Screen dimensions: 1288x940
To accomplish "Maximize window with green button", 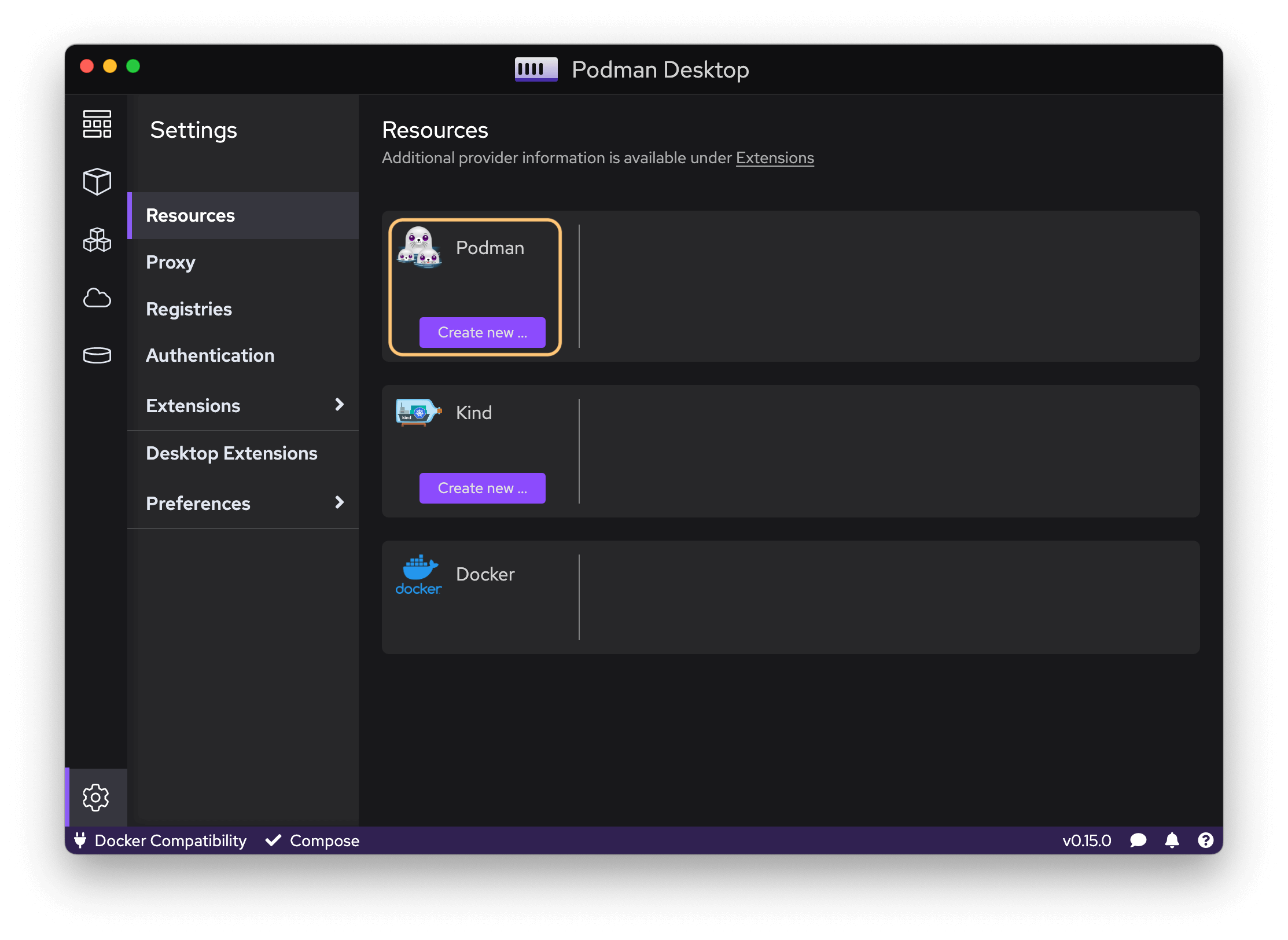I will 133,66.
